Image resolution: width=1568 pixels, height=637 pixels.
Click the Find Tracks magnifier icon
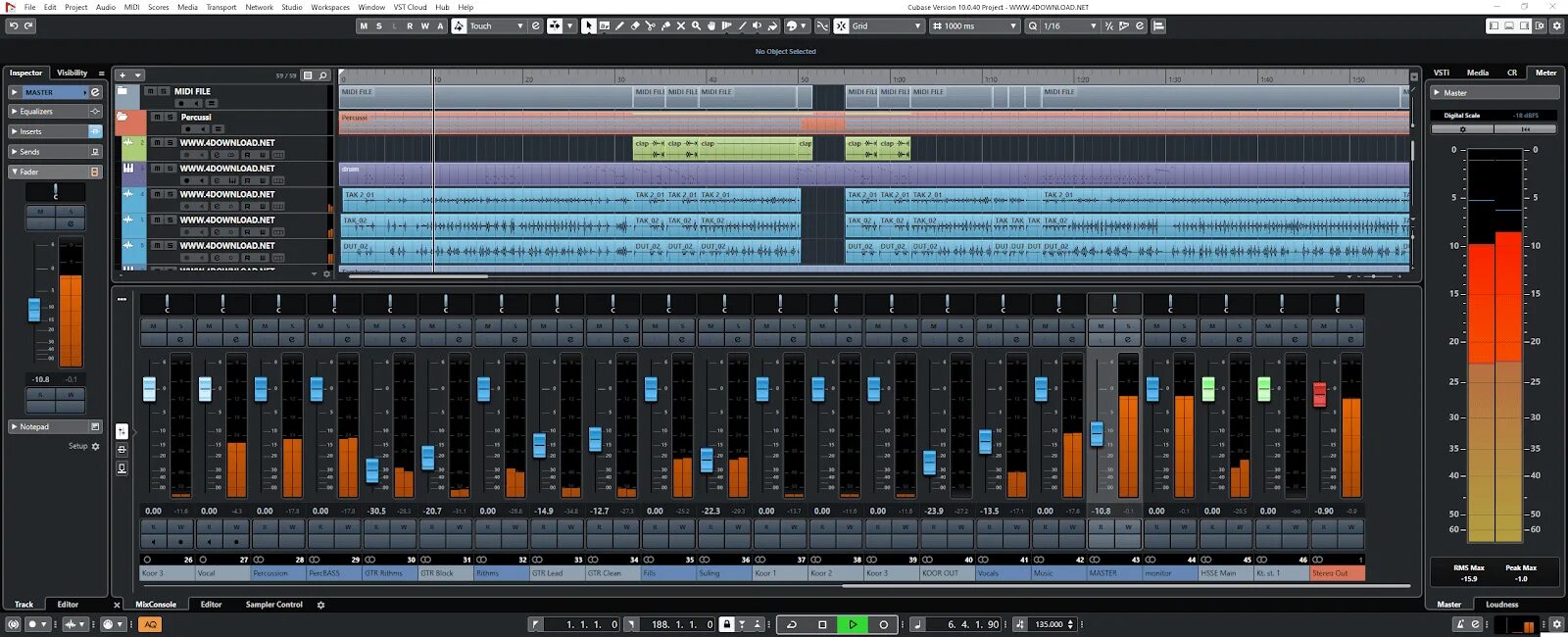point(322,75)
